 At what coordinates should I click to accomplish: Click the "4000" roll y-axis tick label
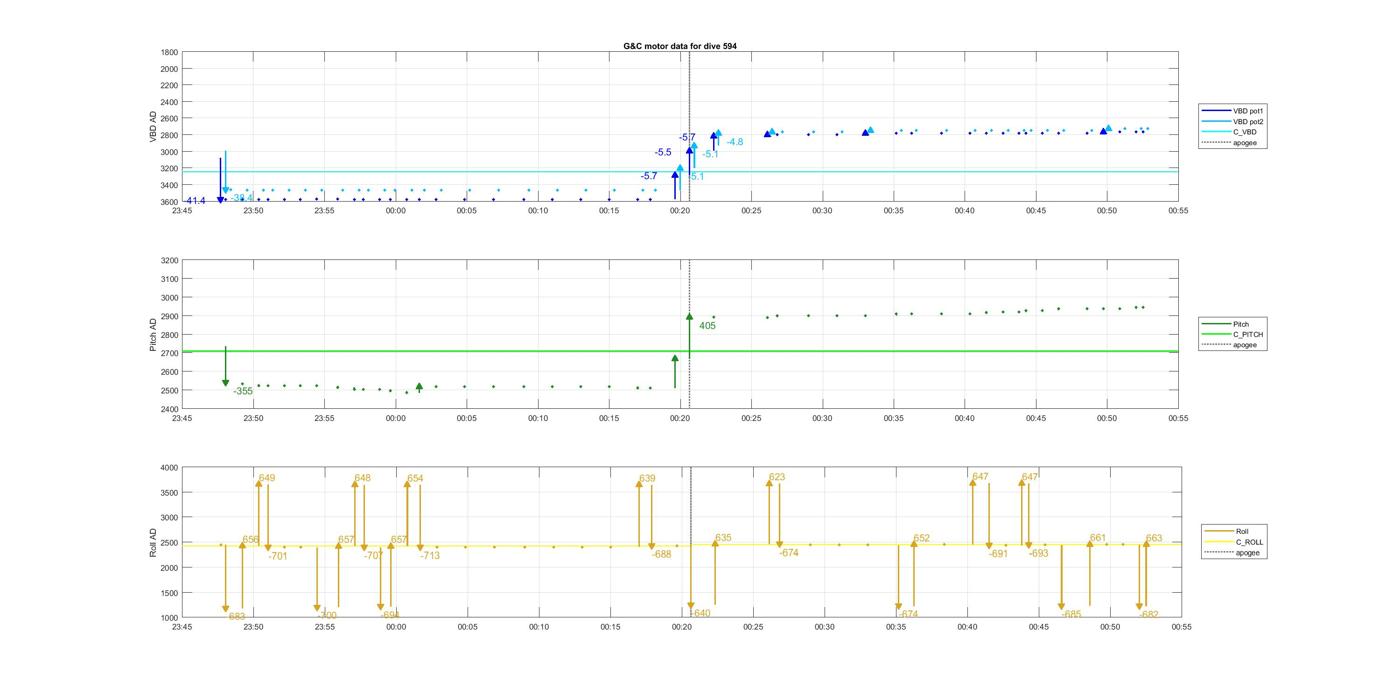coord(167,468)
